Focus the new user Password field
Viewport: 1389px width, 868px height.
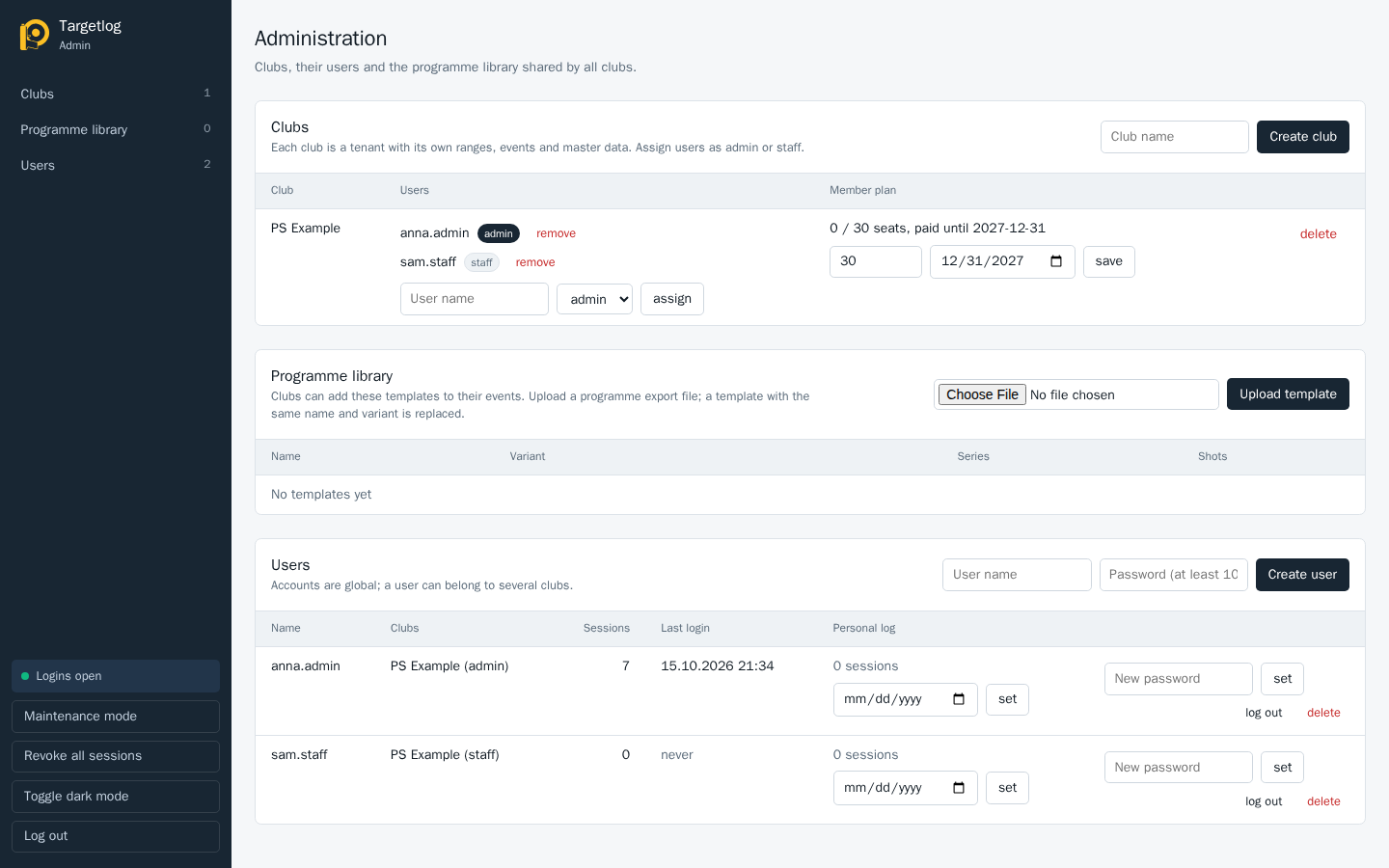tap(1174, 575)
